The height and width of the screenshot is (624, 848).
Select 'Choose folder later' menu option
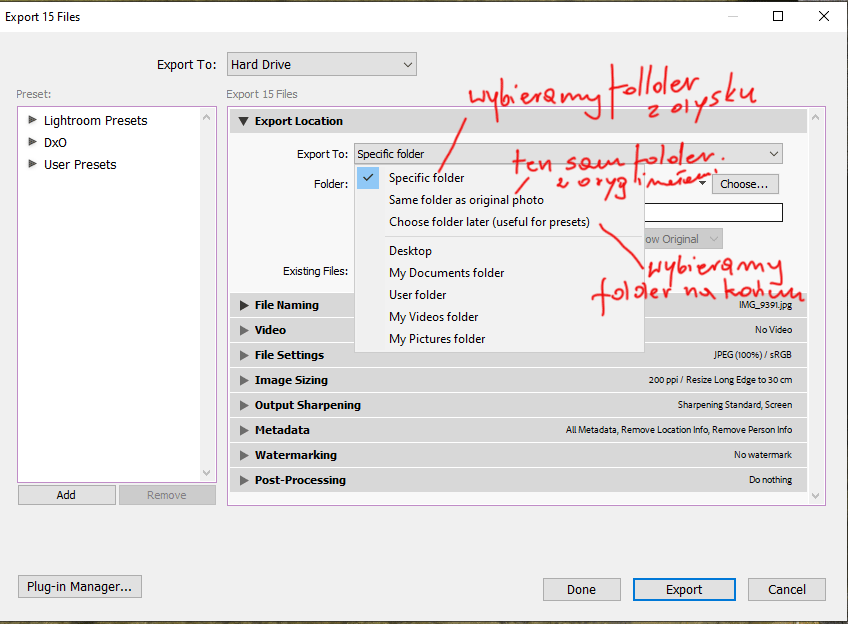(x=489, y=222)
